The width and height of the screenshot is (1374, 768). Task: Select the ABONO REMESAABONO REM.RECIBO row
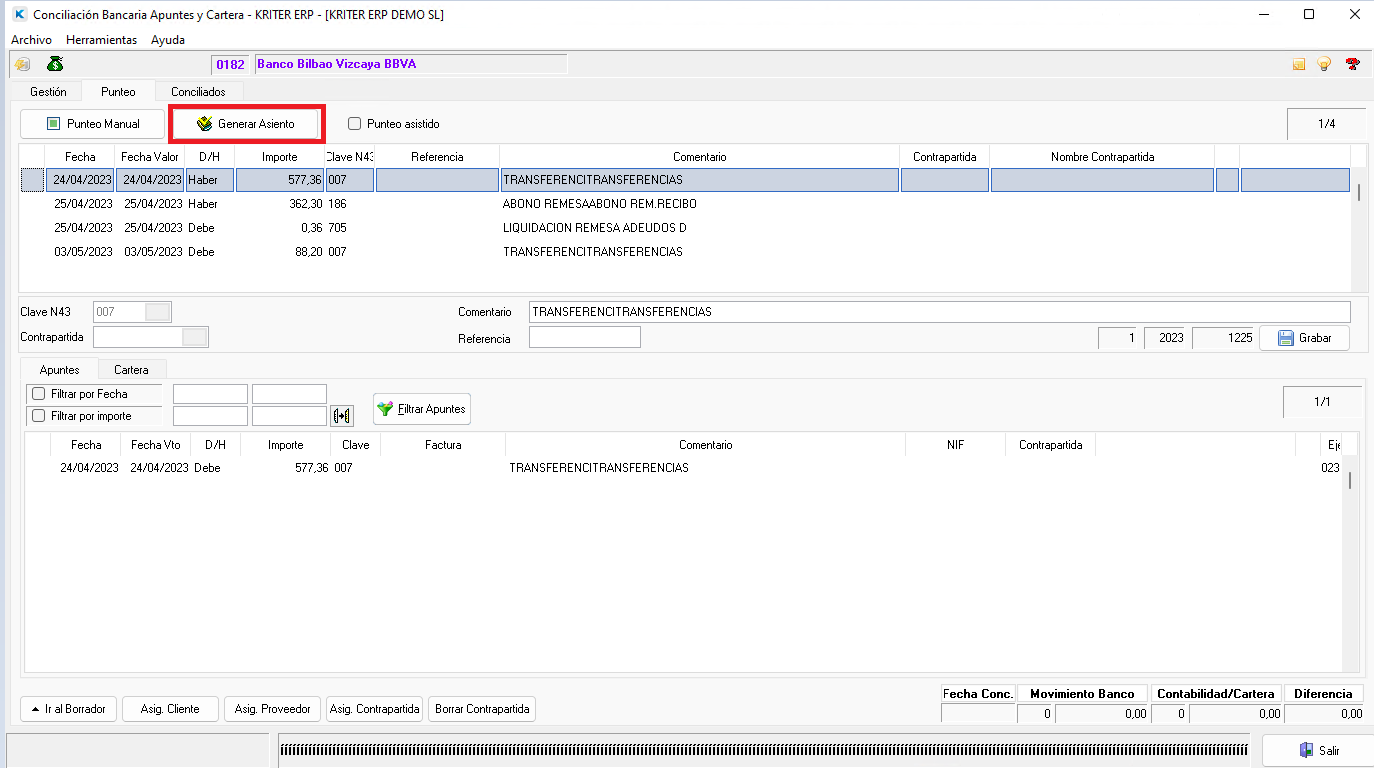(685, 204)
